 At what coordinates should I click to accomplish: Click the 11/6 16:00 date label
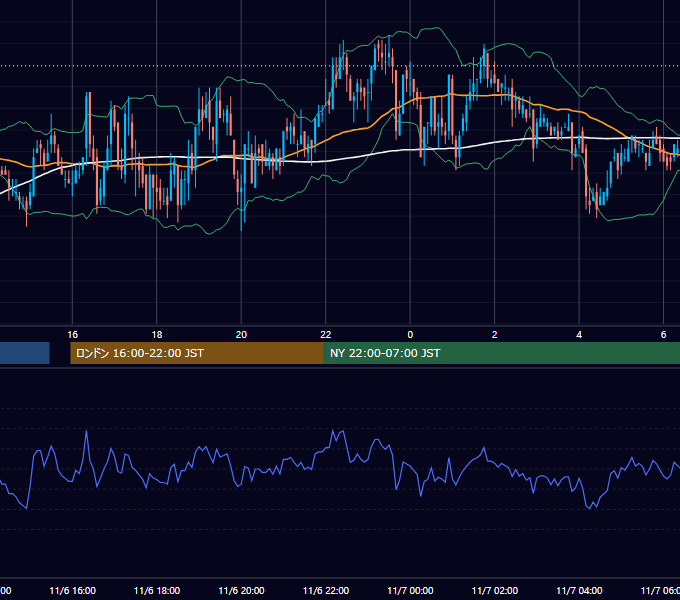(72, 590)
